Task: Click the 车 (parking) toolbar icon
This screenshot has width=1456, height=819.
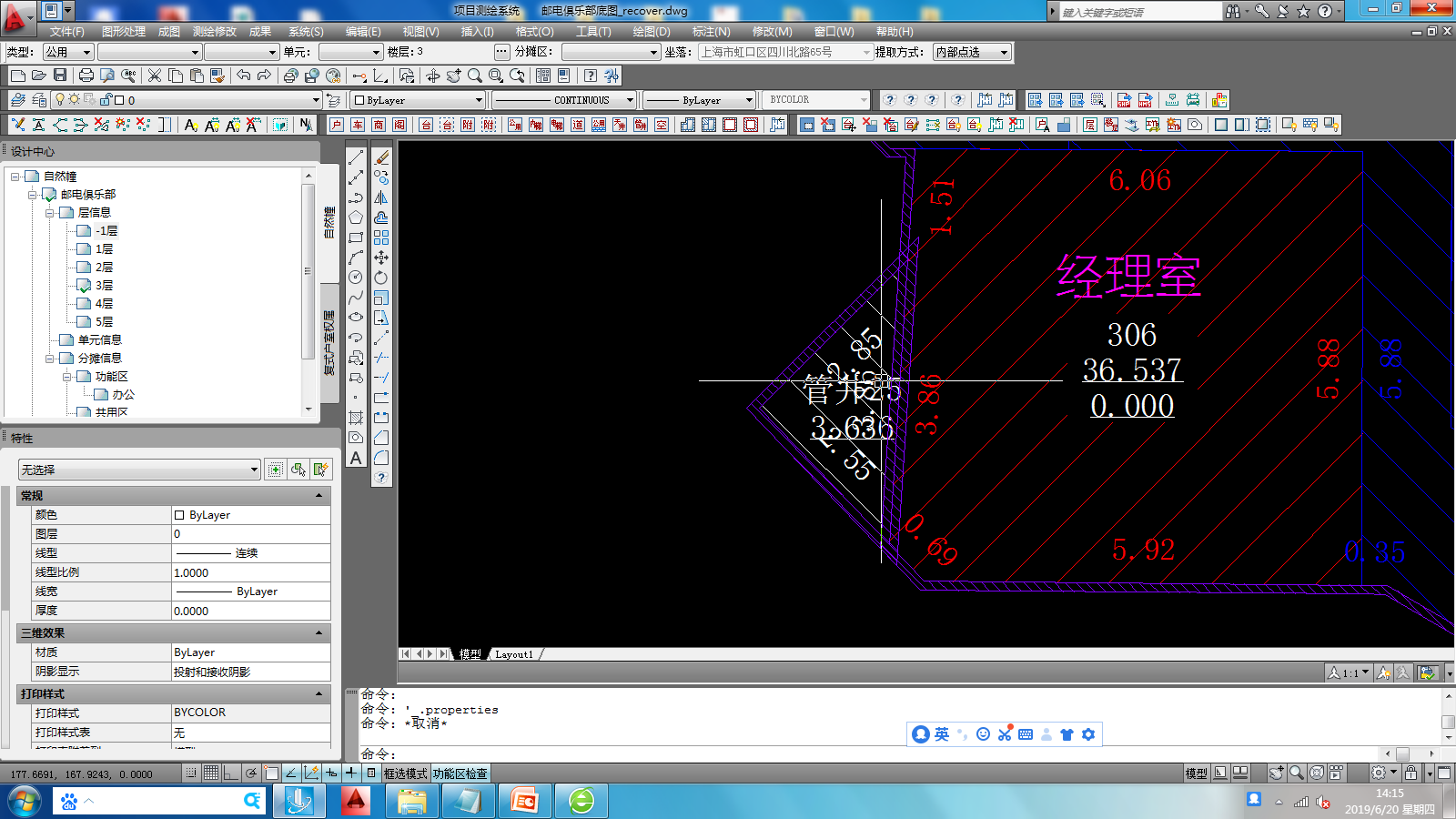Action: pyautogui.click(x=358, y=125)
